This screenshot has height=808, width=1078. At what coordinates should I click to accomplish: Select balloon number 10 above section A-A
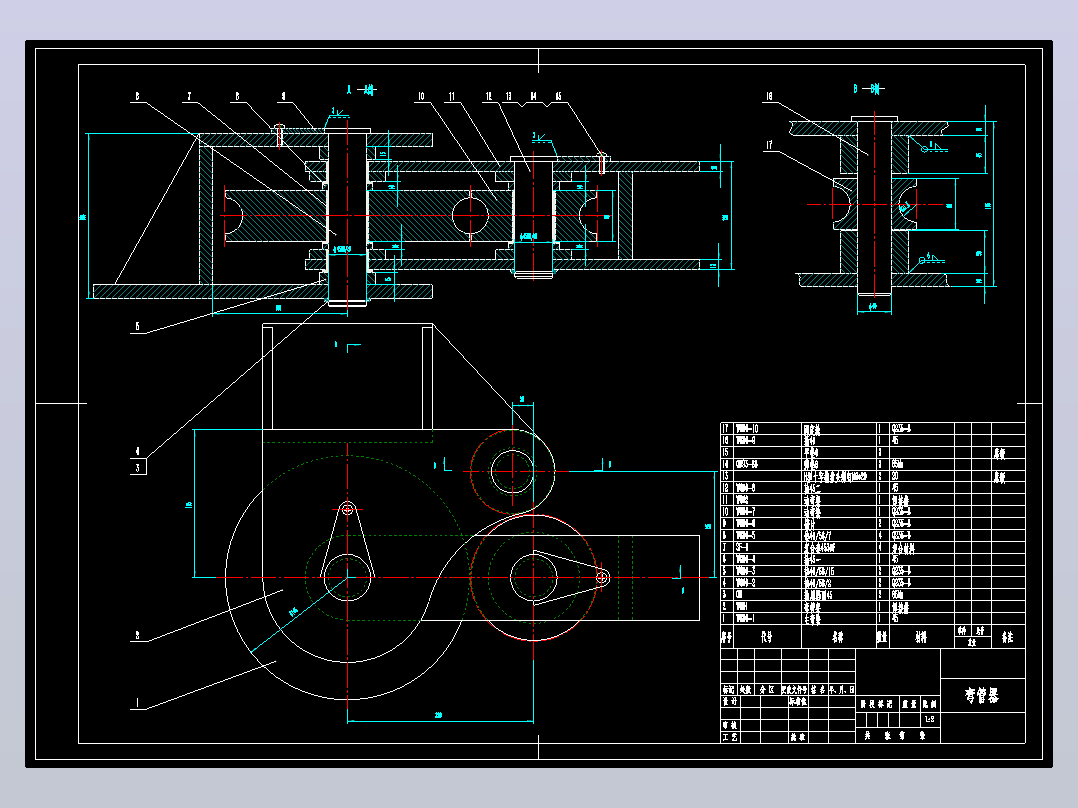[x=420, y=97]
